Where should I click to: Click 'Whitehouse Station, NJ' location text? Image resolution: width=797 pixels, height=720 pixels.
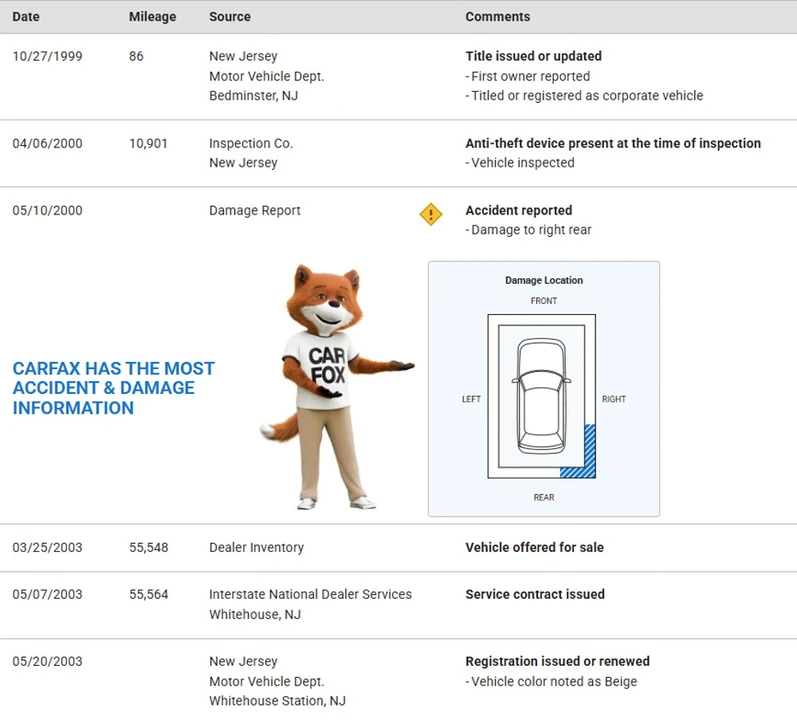pyautogui.click(x=278, y=701)
